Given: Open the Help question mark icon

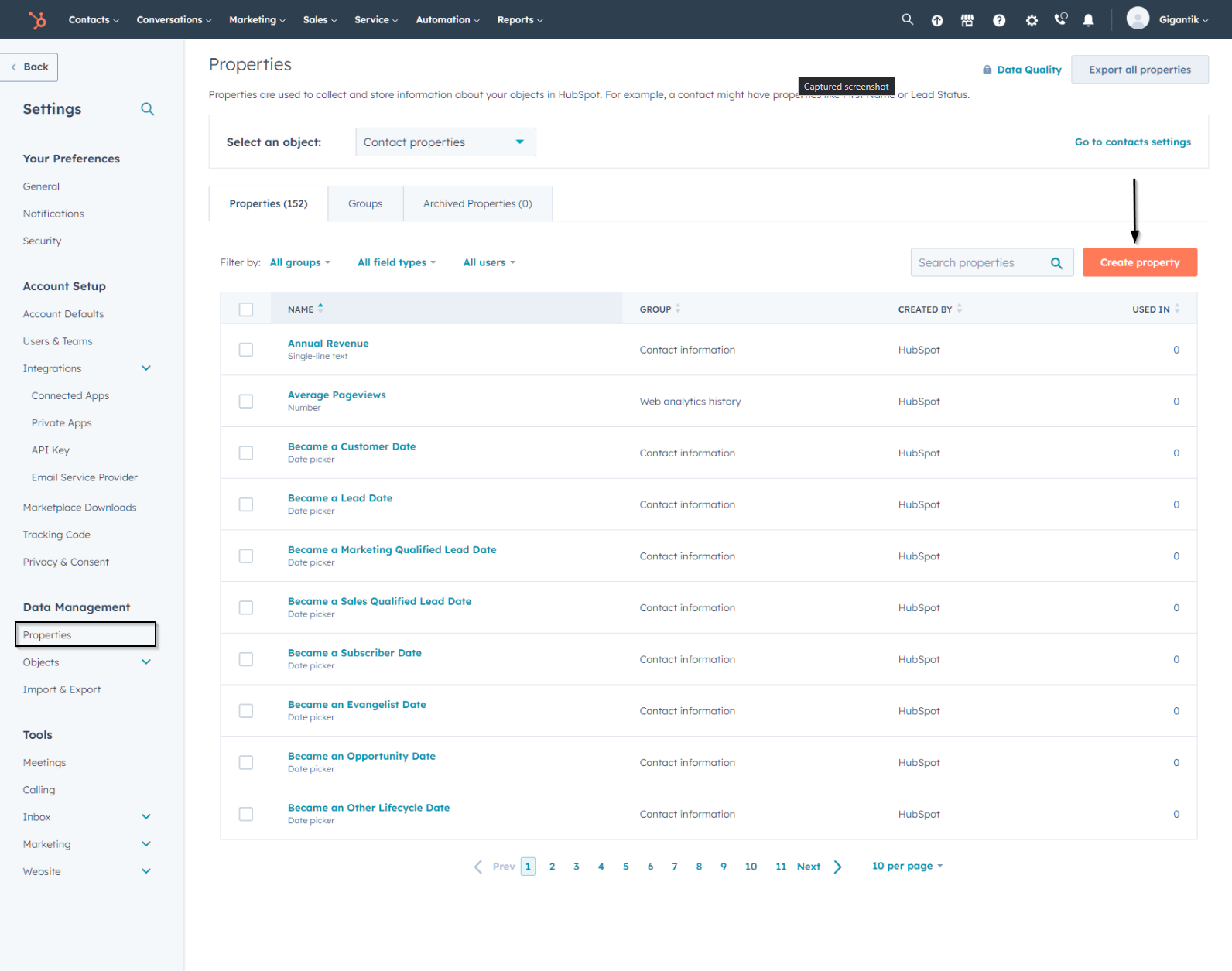Looking at the screenshot, I should [999, 20].
